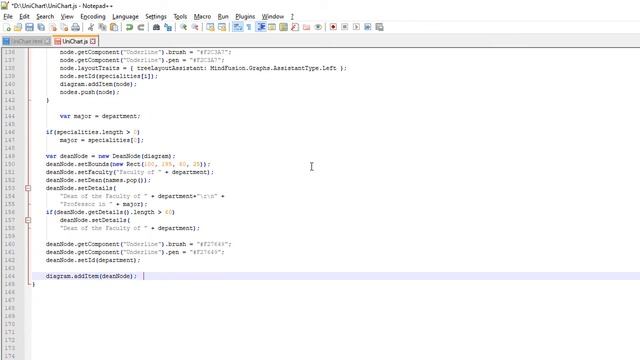640x360 pixels.
Task: Open User Defined Language dialog icon
Action: pyautogui.click(x=272, y=27)
